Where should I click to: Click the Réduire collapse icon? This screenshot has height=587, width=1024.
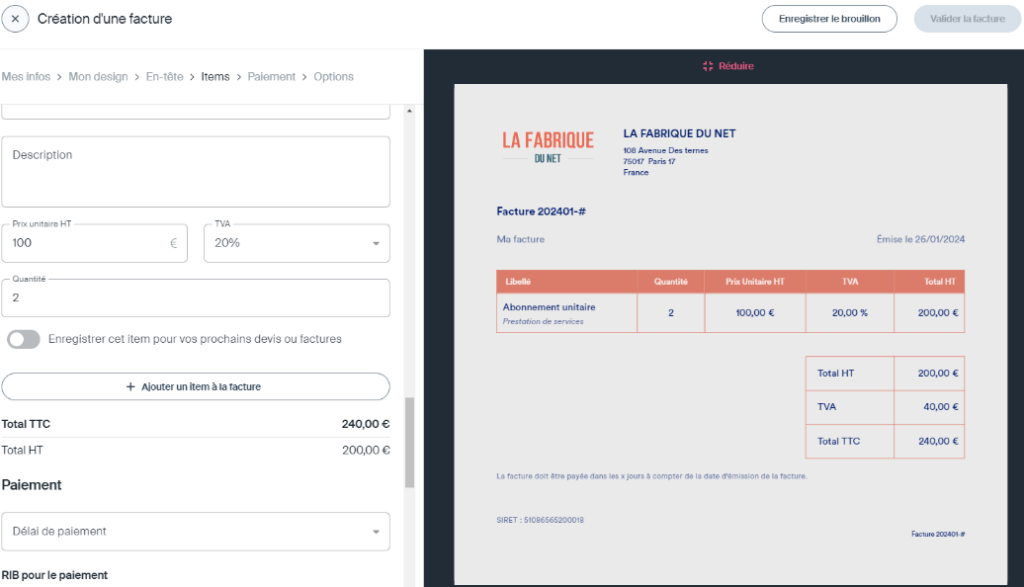point(708,66)
